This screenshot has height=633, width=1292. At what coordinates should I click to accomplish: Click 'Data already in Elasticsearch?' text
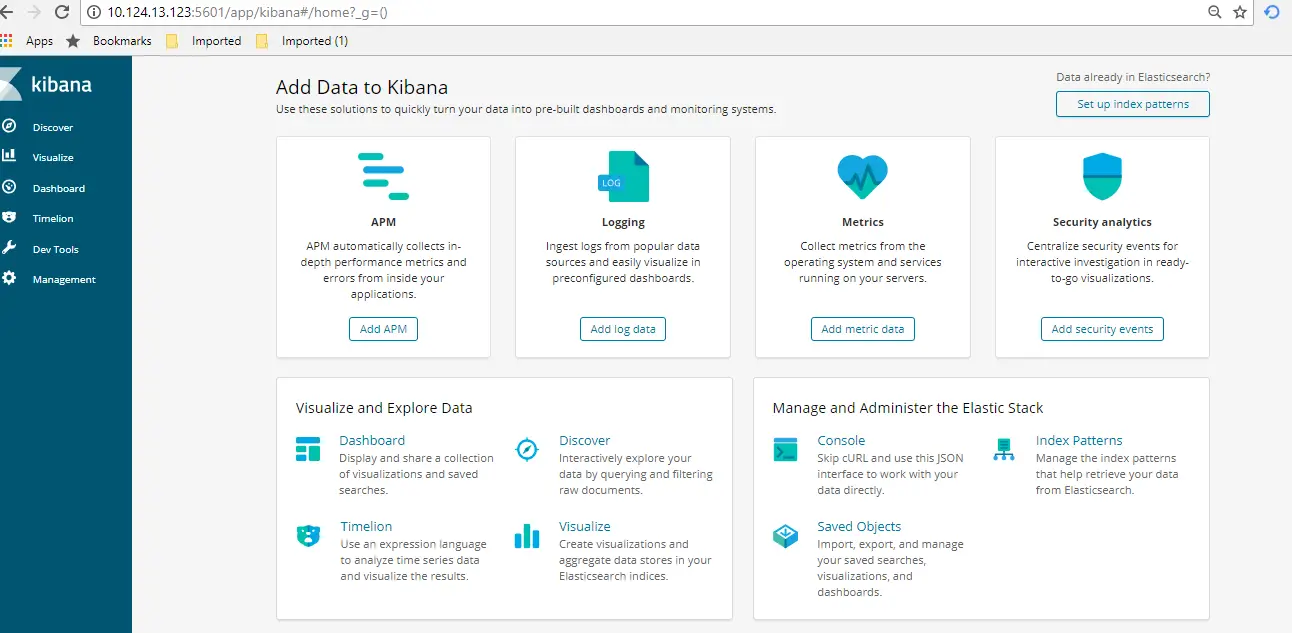[x=1133, y=77]
